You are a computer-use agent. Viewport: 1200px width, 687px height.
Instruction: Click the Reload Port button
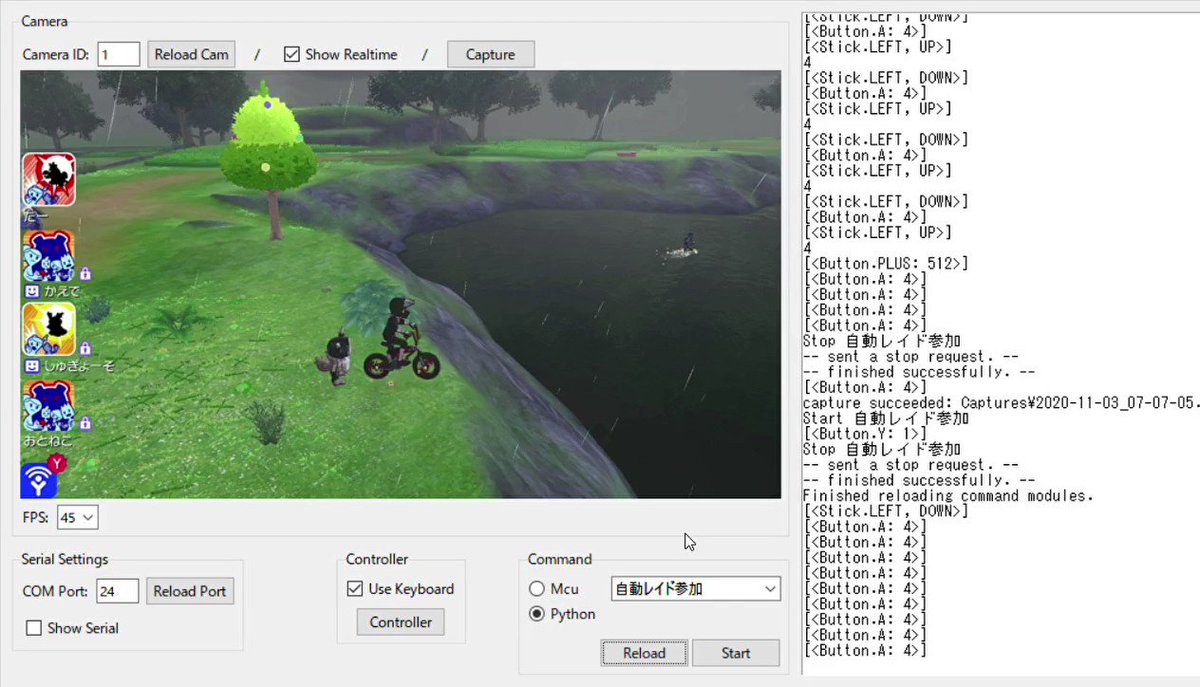point(190,591)
